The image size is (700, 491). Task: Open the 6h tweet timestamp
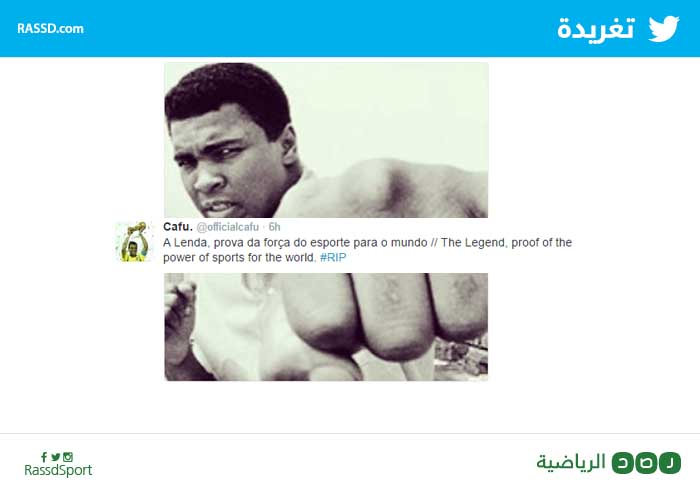[x=274, y=227]
